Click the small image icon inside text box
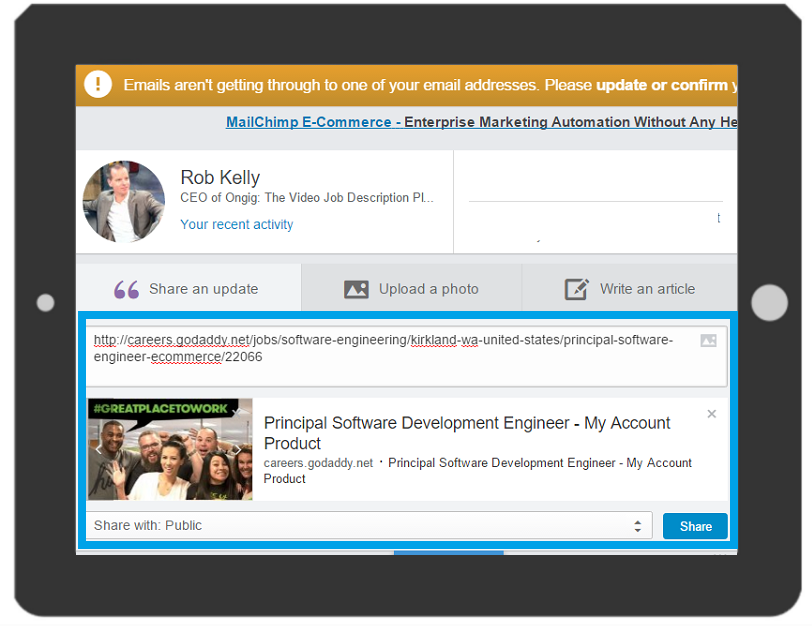The height and width of the screenshot is (626, 812). click(708, 341)
